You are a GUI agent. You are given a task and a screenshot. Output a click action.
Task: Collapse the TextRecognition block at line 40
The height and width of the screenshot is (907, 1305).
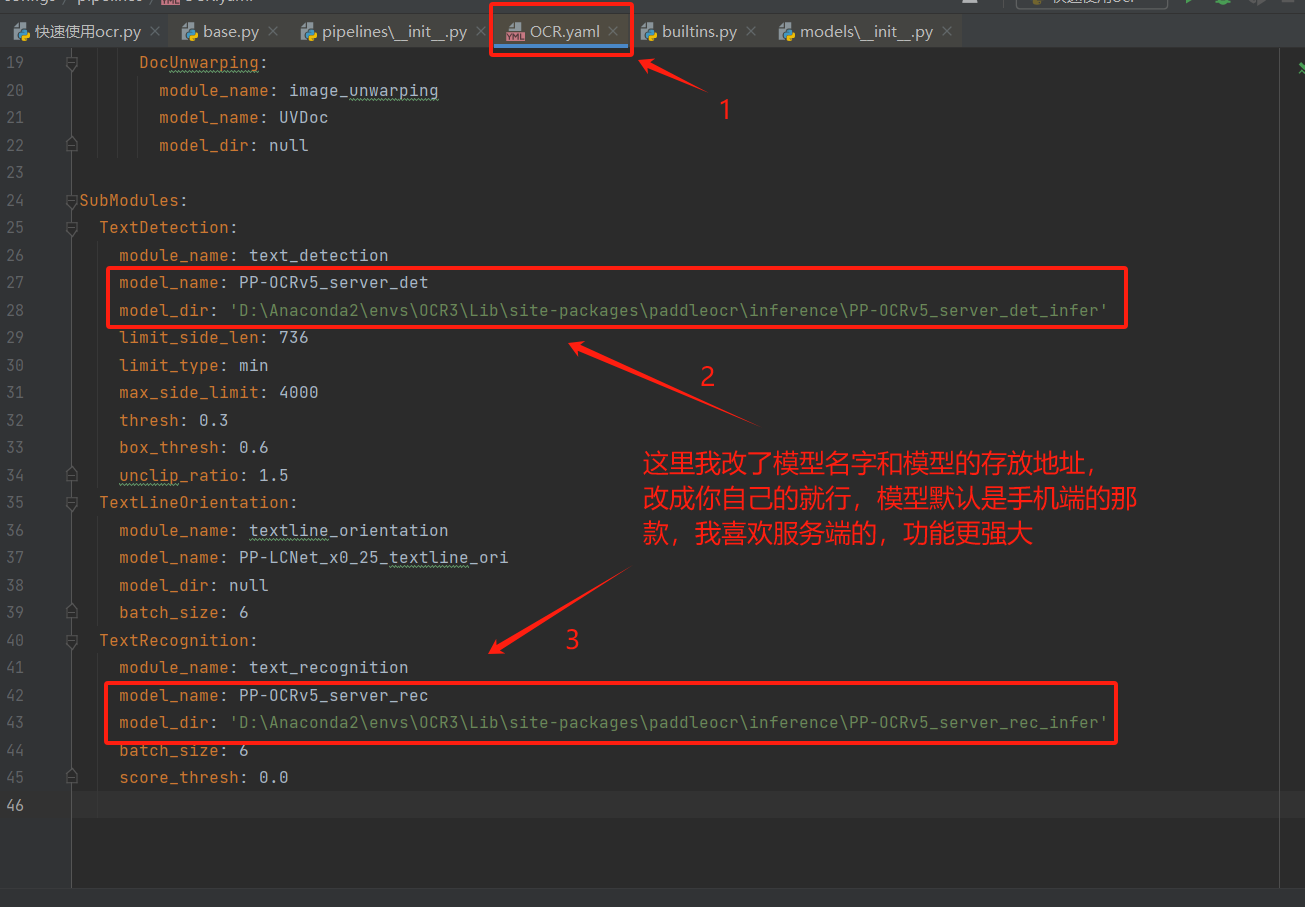pos(71,640)
